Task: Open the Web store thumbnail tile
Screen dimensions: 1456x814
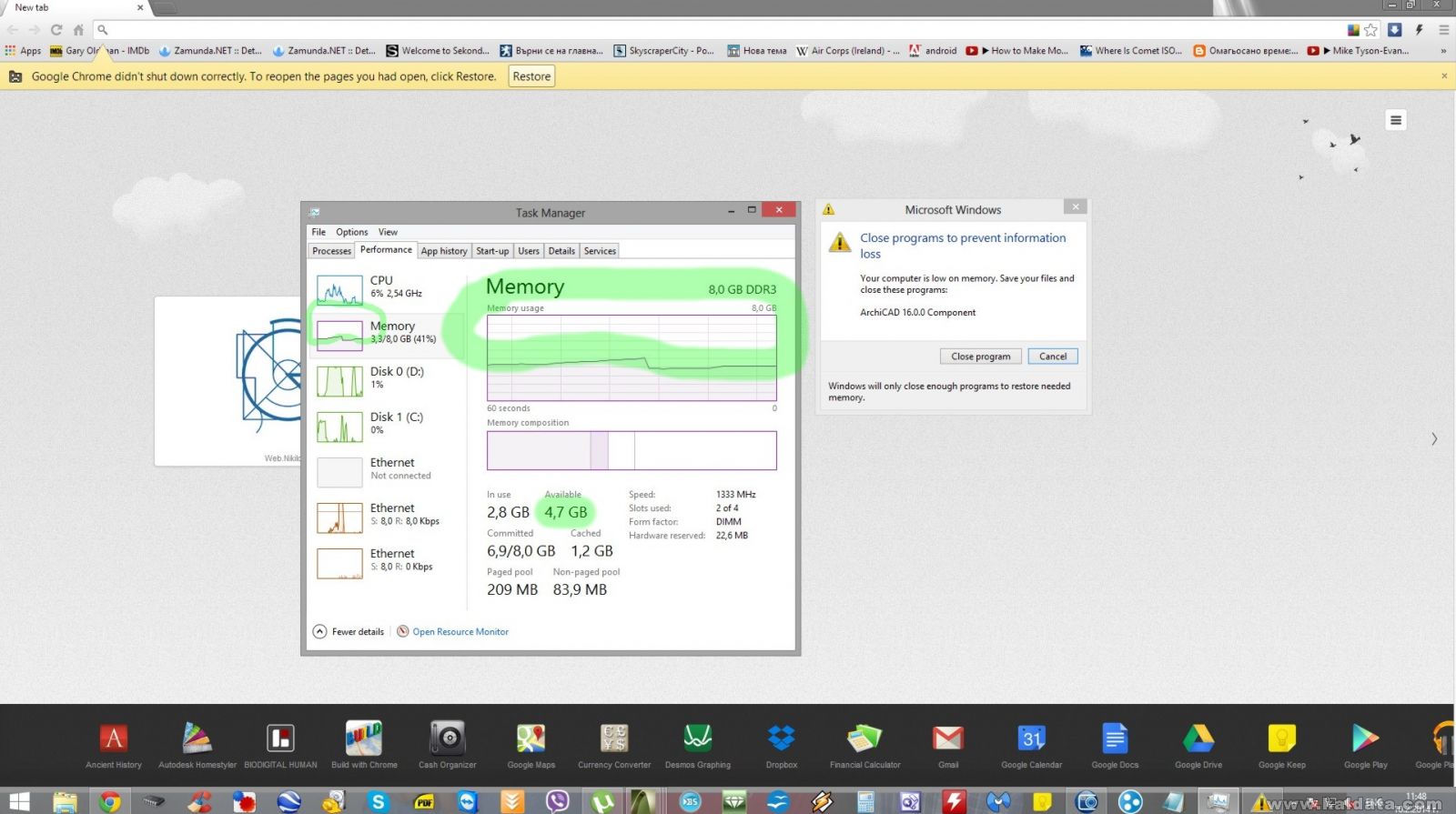Action: pyautogui.click(x=227, y=381)
